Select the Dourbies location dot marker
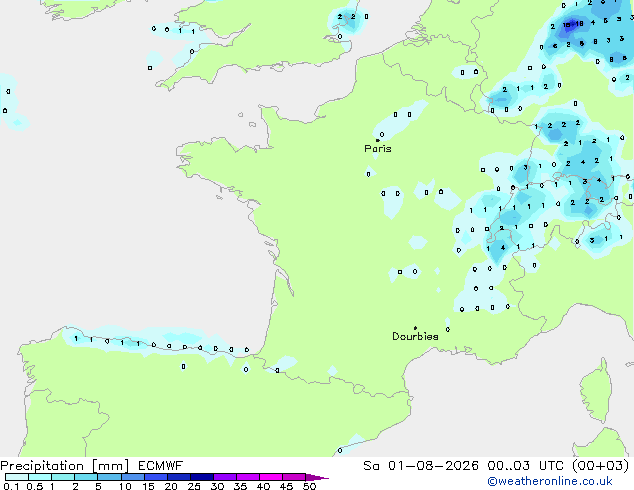Screen dimensions: 634x490 [415, 328]
